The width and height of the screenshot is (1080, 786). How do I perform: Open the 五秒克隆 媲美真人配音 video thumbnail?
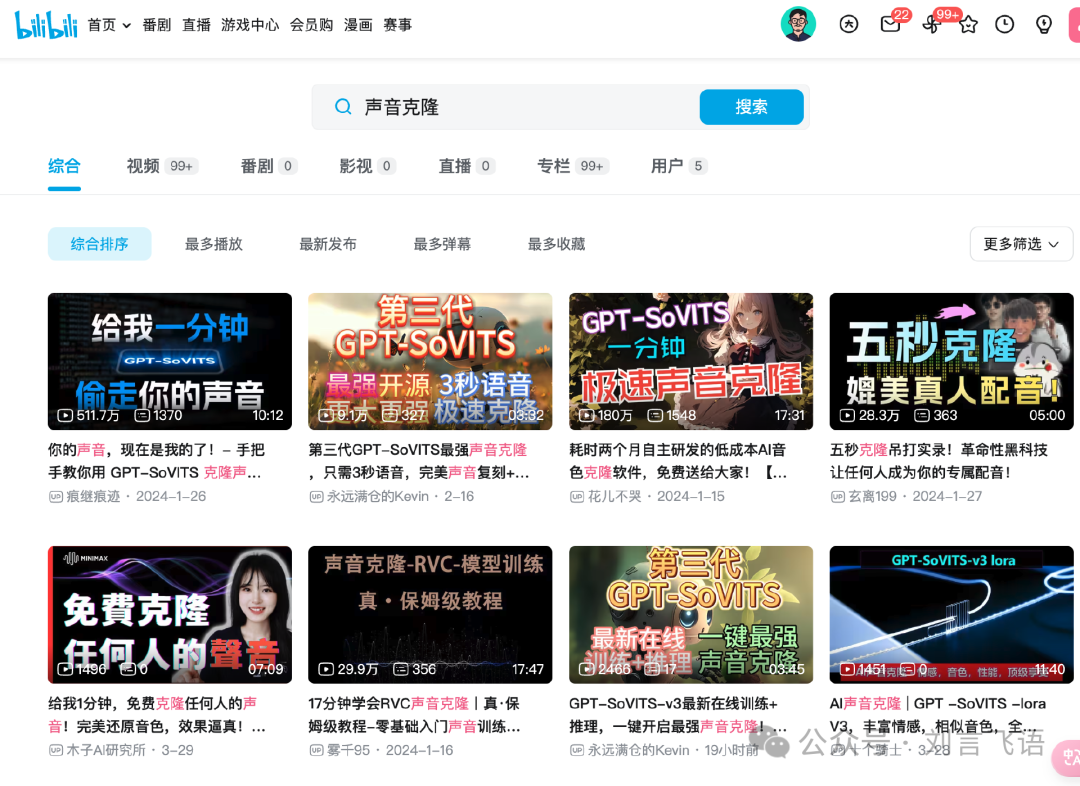(951, 362)
